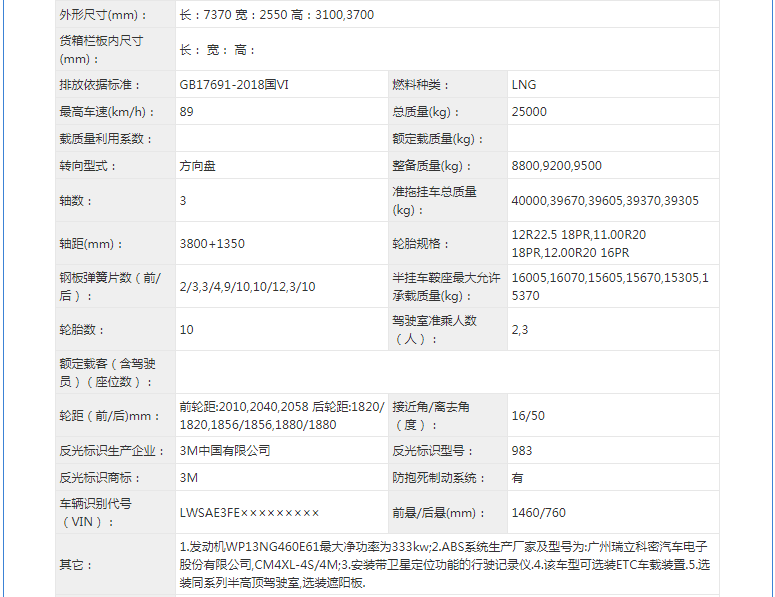
Task: Select the dimensions value 长:7370 宽:2550
Action: (x=233, y=15)
